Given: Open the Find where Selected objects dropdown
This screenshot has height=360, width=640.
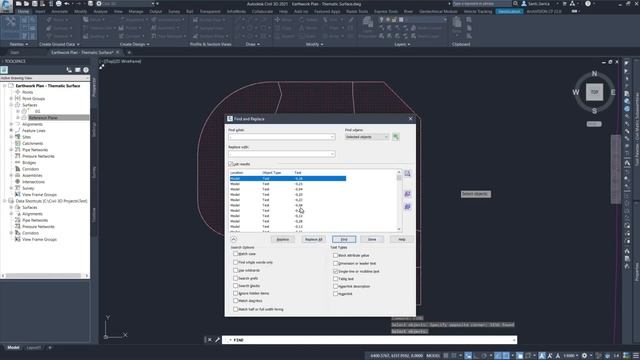Looking at the screenshot, I should coord(367,137).
